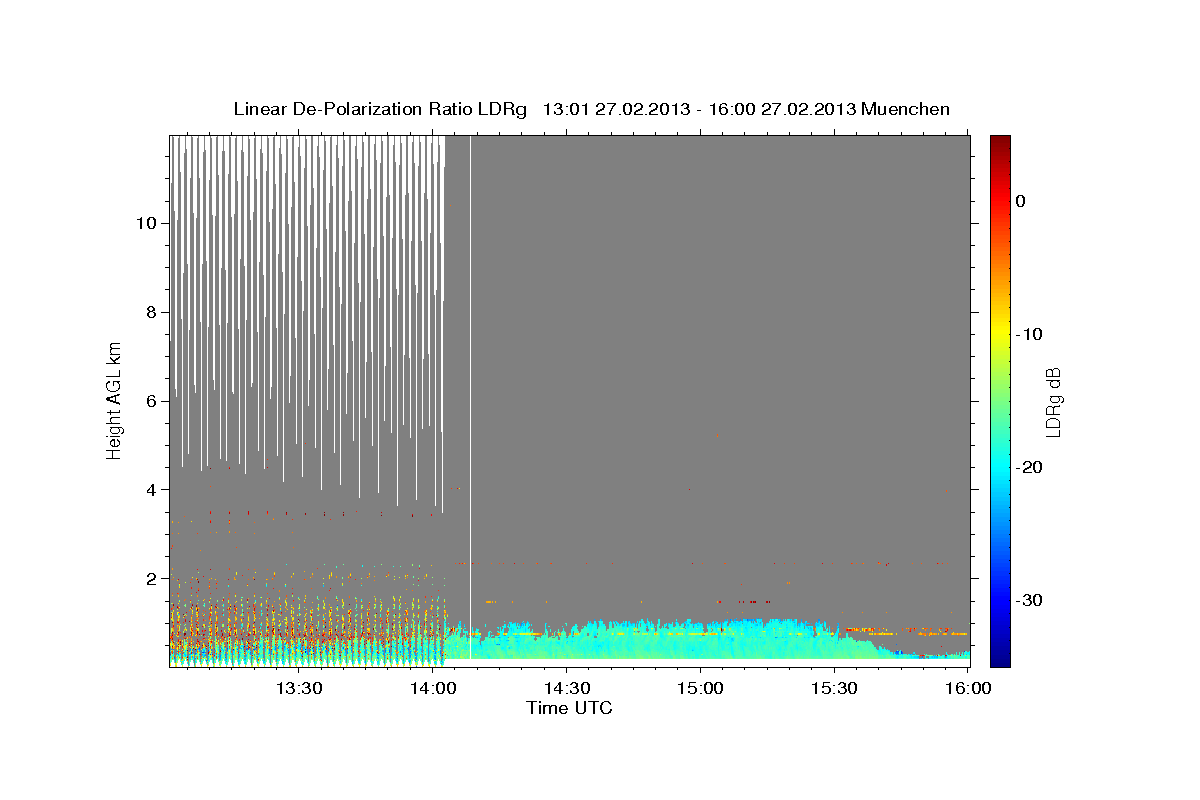
Task: Click the plot title "Linear De-Polarization Ratio LDRg"
Action: [x=380, y=109]
